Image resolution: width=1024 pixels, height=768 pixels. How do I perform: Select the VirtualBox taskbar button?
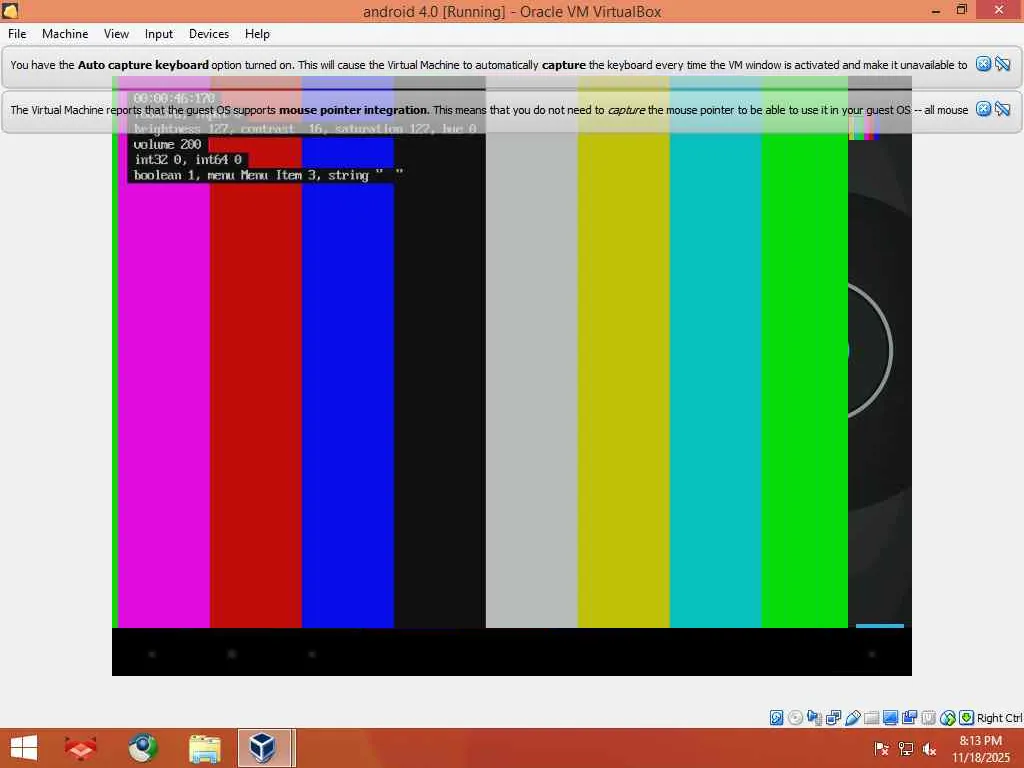point(266,748)
